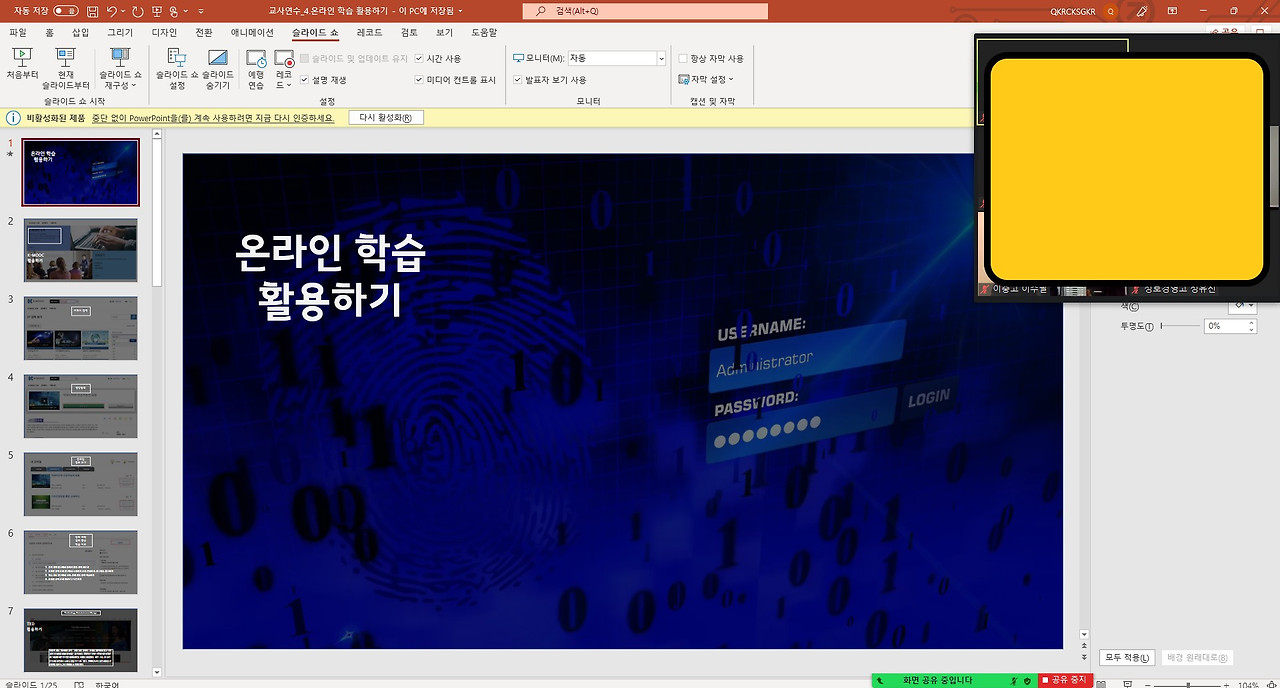Click the PowerPoint re-authentication notice link
1280x688 pixels.
pyautogui.click(x=213, y=117)
